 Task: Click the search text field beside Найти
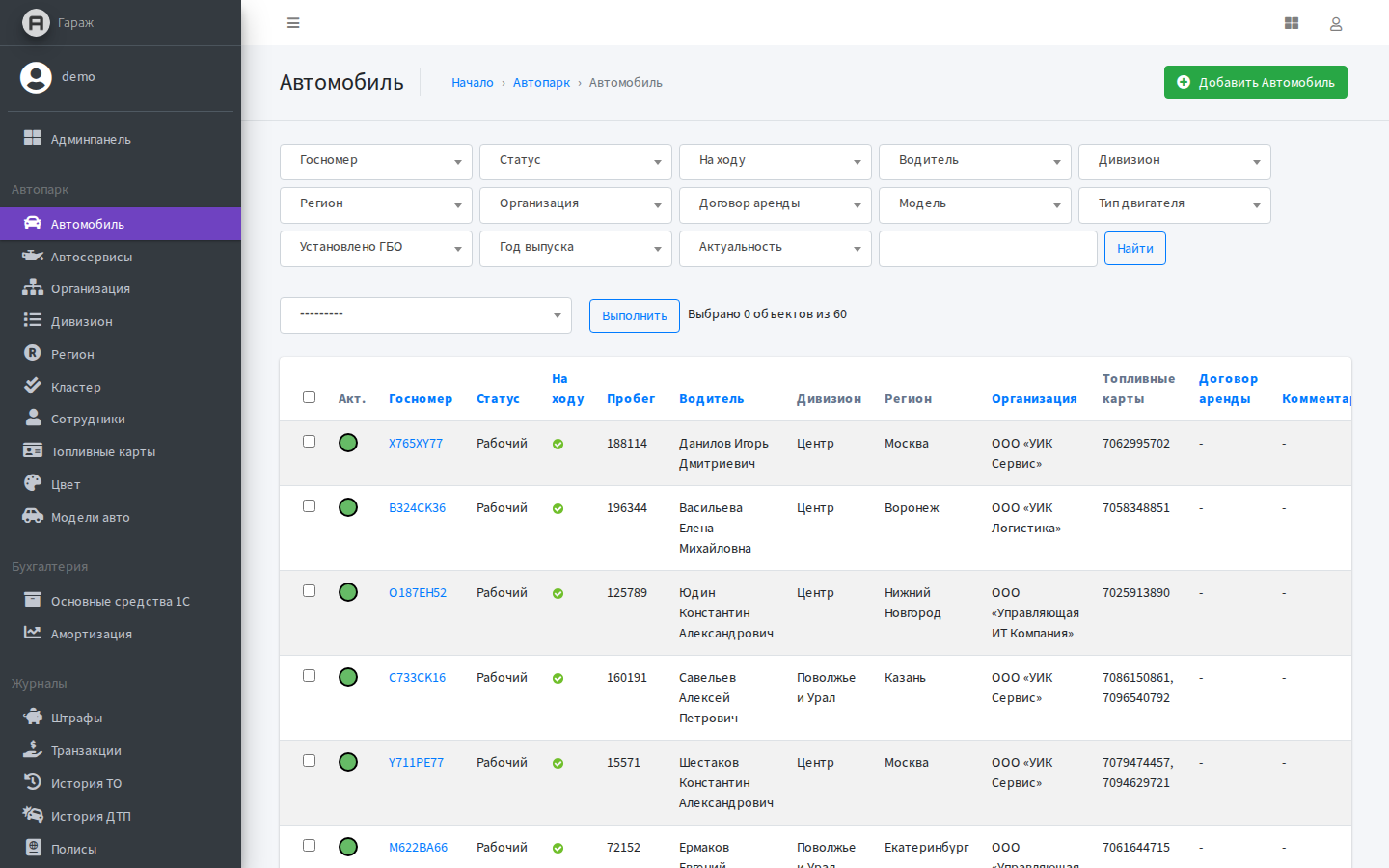click(x=988, y=248)
